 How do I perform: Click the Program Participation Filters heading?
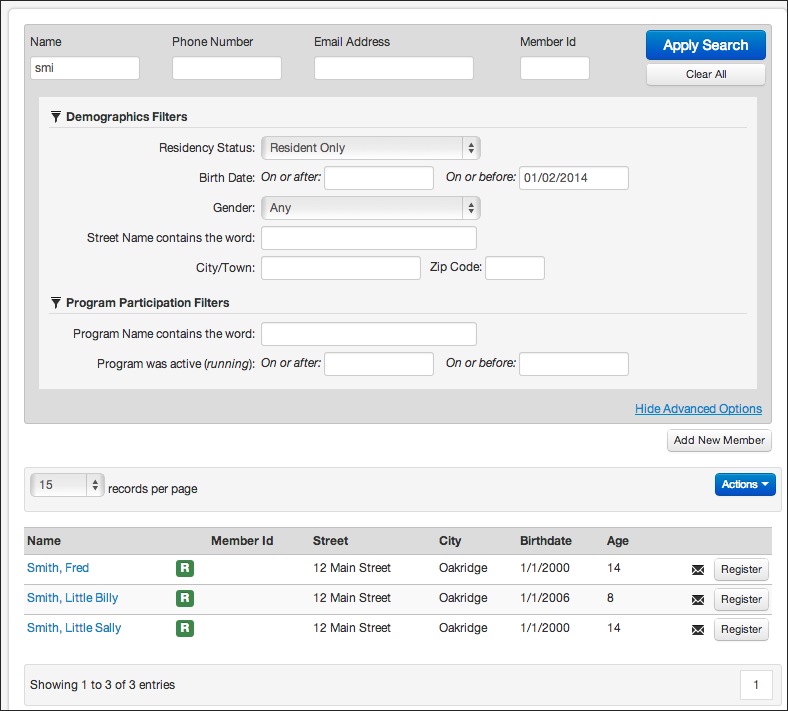click(x=148, y=302)
